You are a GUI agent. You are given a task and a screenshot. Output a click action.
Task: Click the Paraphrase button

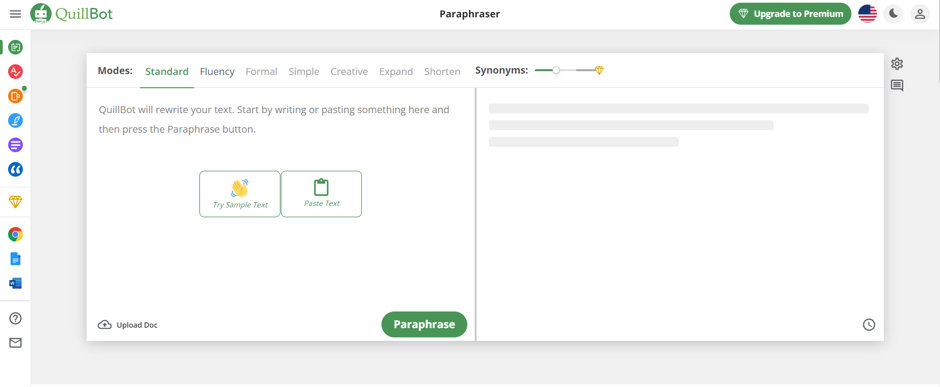[x=424, y=324]
